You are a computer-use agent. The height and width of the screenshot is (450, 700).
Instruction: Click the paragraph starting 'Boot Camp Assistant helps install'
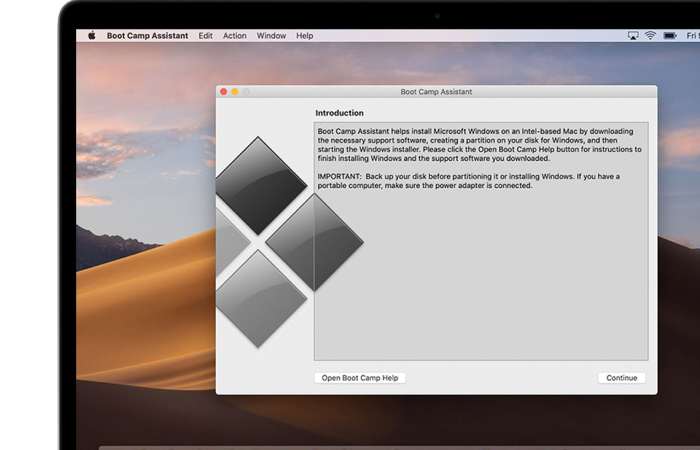click(479, 145)
